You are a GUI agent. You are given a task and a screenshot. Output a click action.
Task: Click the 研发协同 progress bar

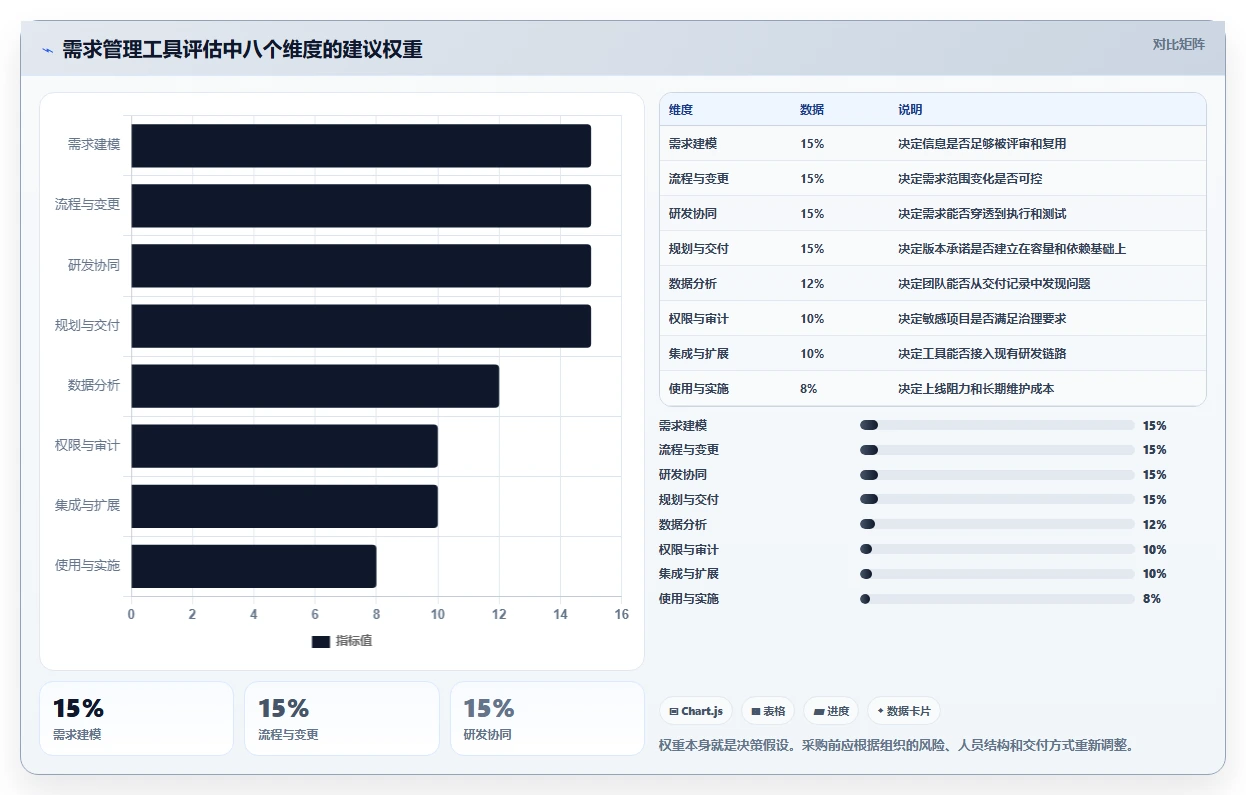click(997, 475)
